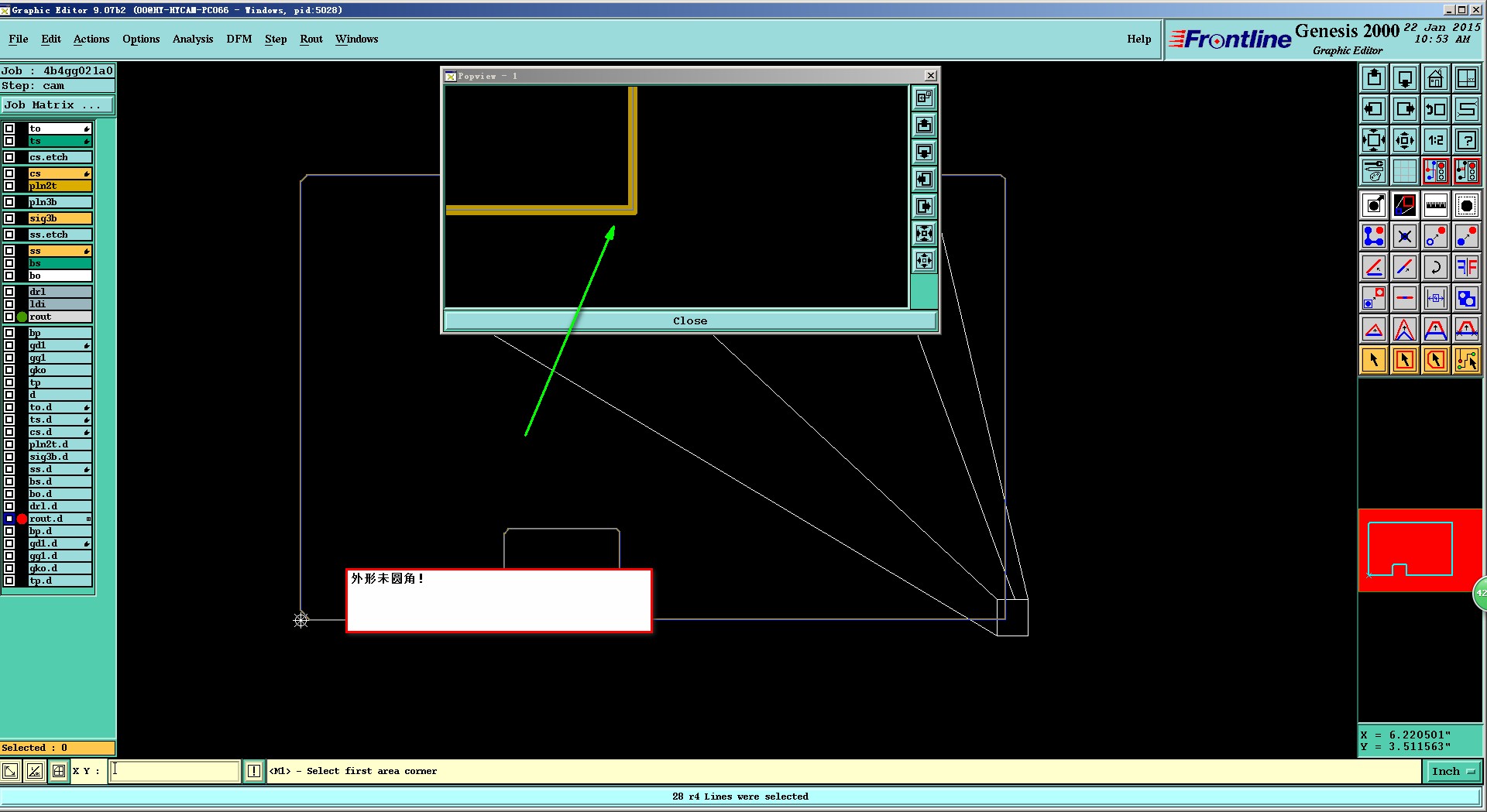Toggle the grid display icon

(x=1405, y=171)
